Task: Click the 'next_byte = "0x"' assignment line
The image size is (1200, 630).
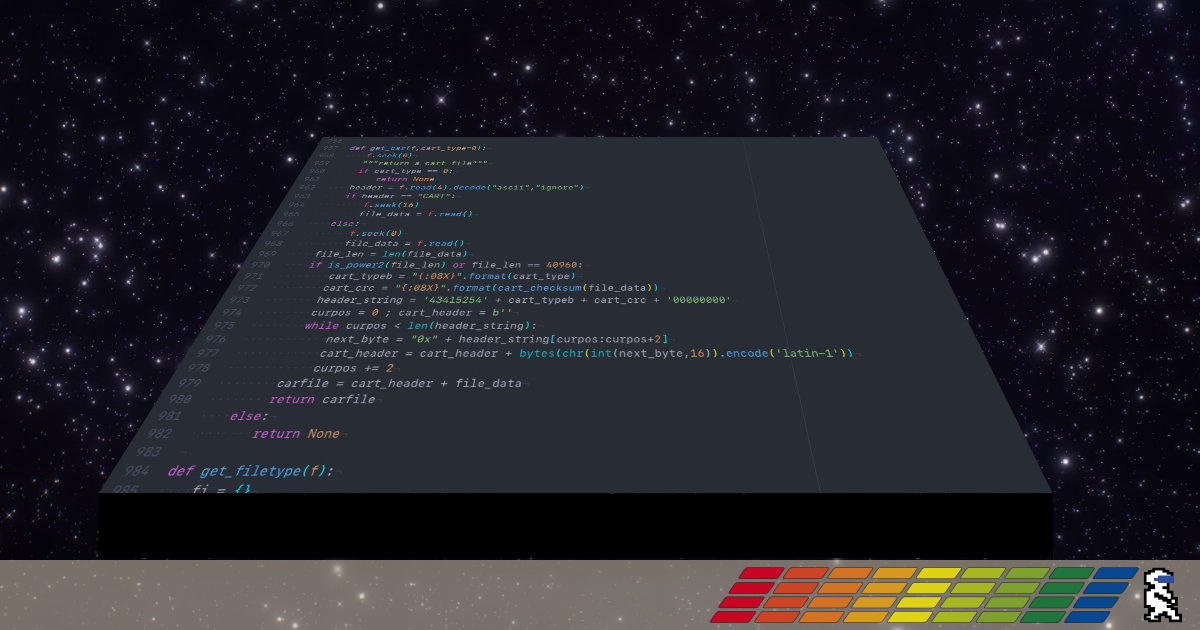Action: (x=497, y=339)
